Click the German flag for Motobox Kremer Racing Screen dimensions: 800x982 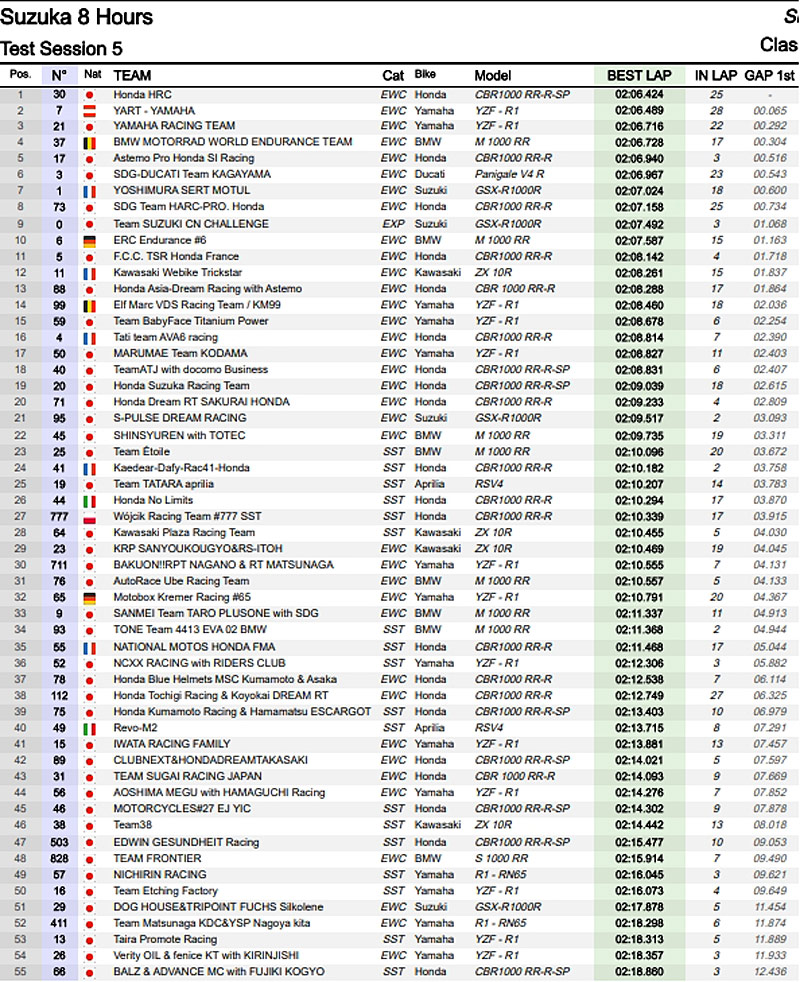tap(92, 598)
